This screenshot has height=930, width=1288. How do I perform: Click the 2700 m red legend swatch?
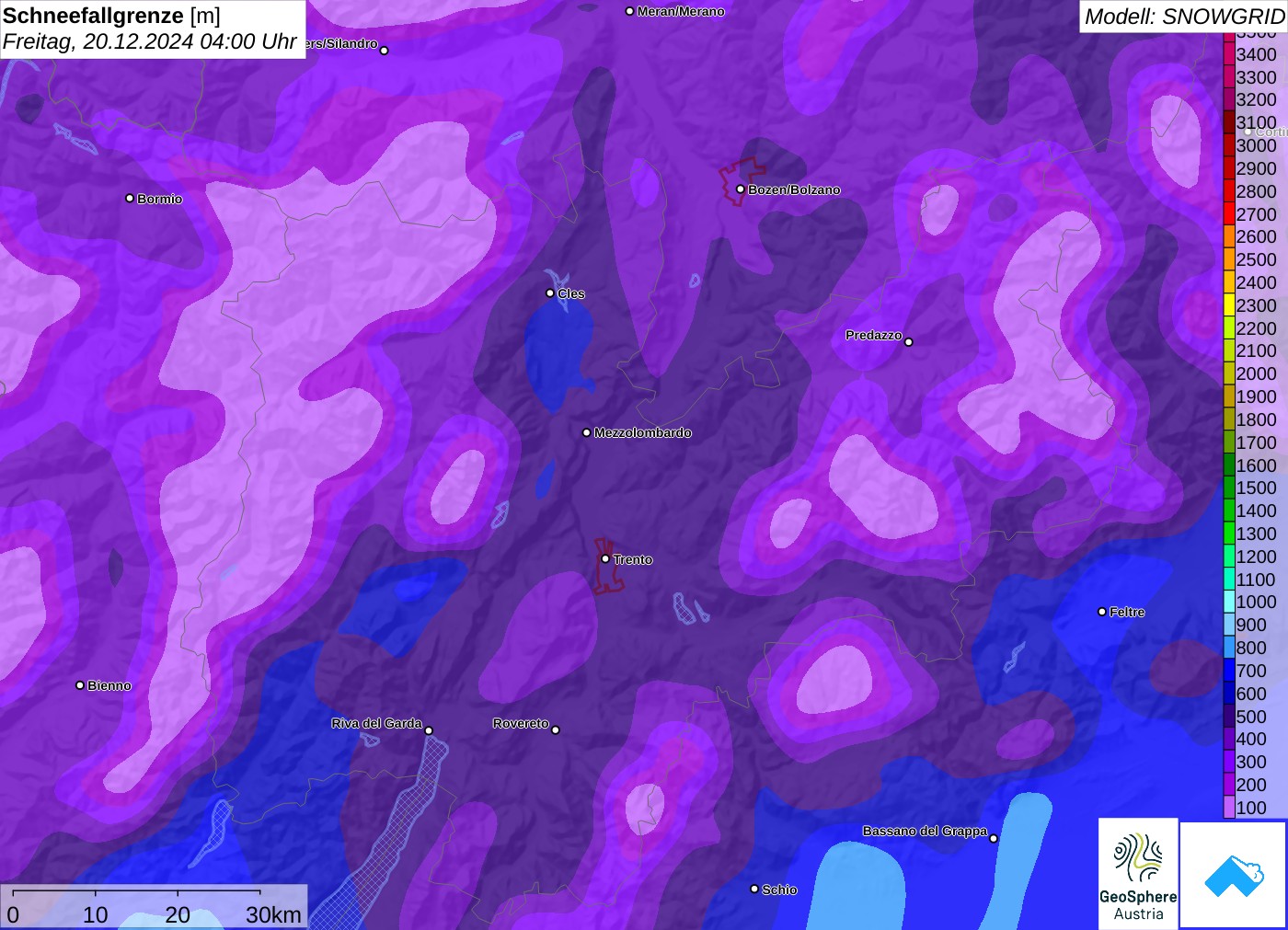1229,214
